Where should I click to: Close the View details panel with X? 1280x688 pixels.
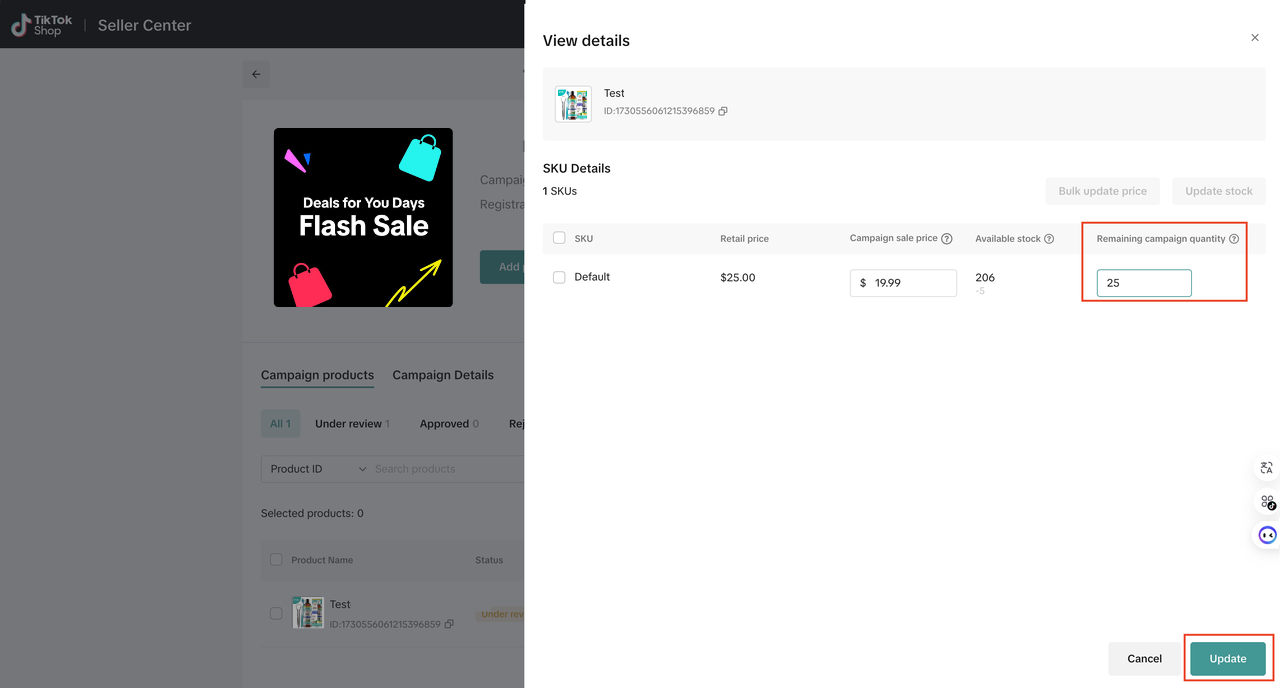(1255, 38)
